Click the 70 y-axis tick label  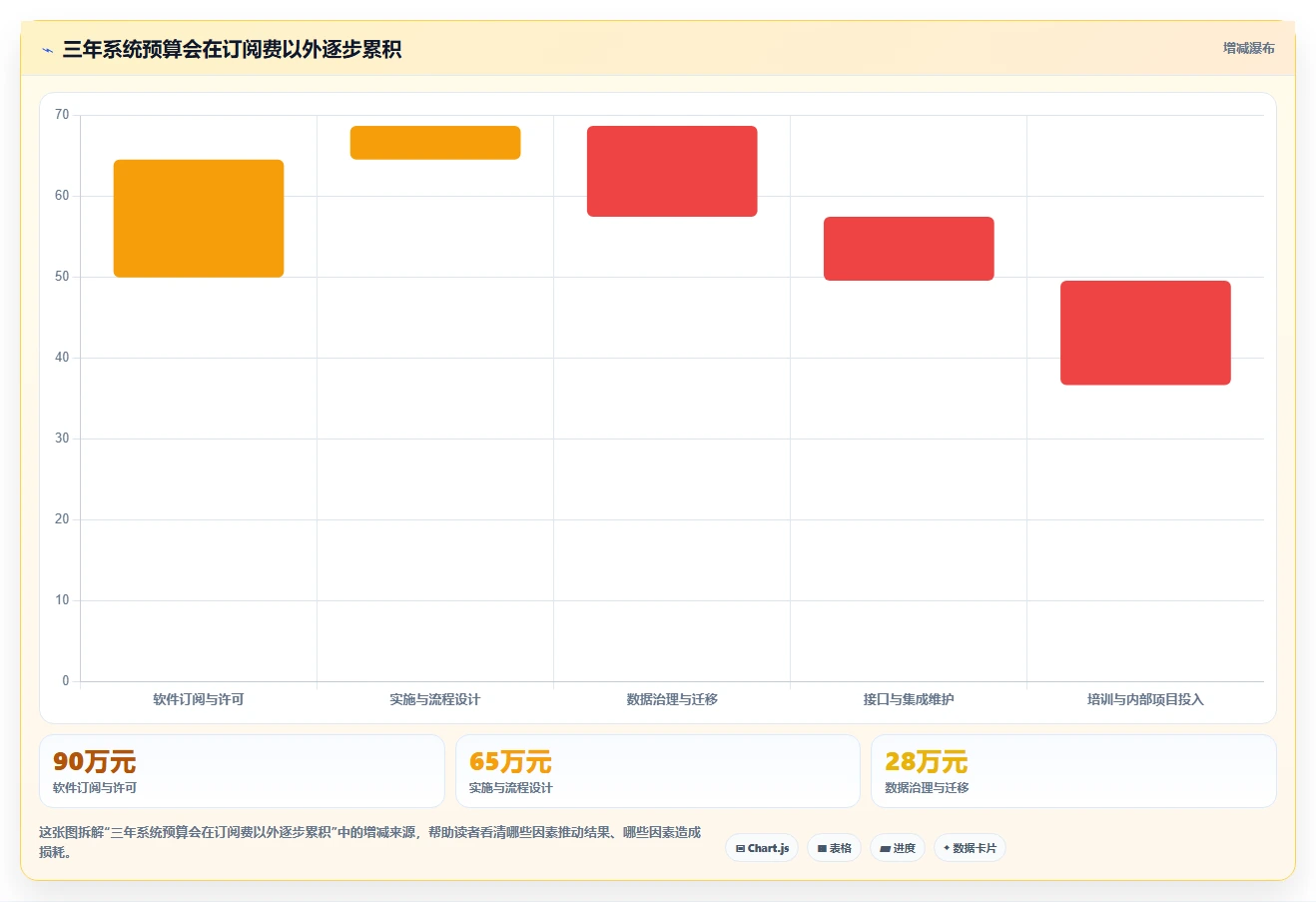coord(62,115)
